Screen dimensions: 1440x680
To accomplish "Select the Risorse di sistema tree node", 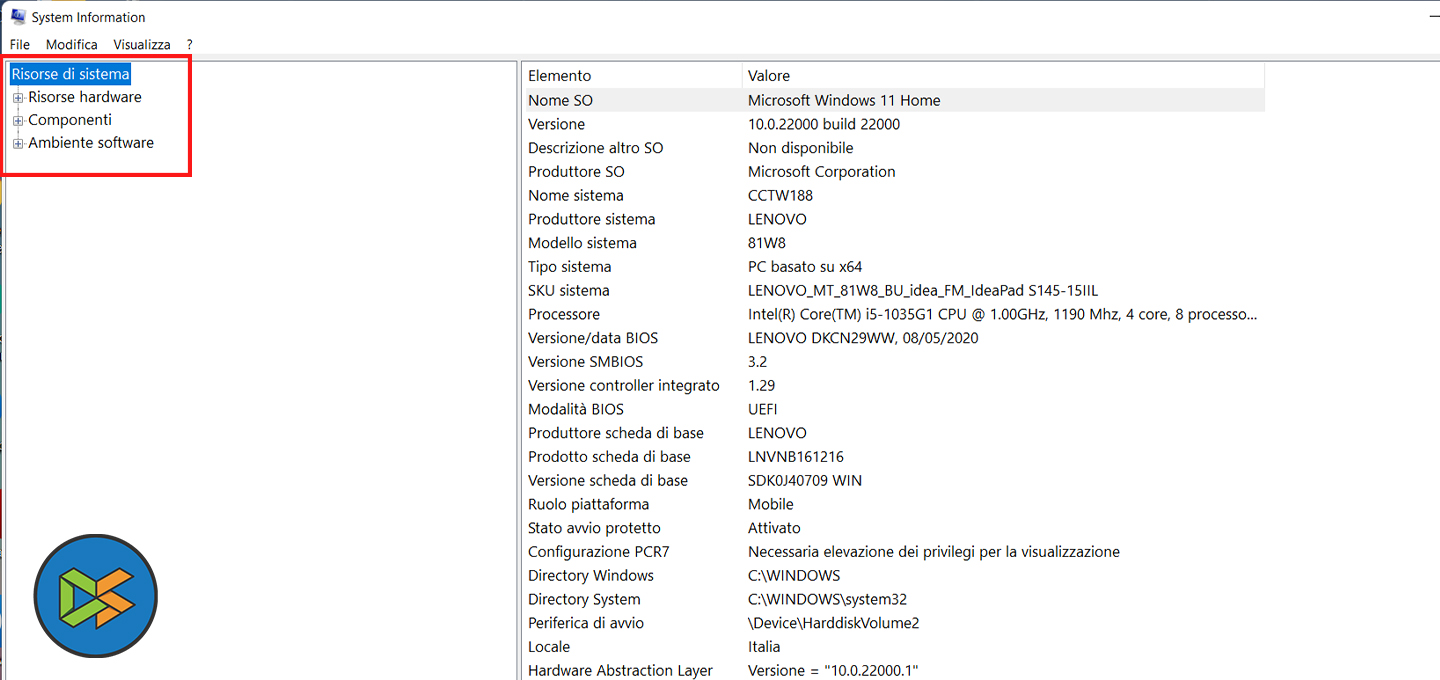I will point(70,74).
